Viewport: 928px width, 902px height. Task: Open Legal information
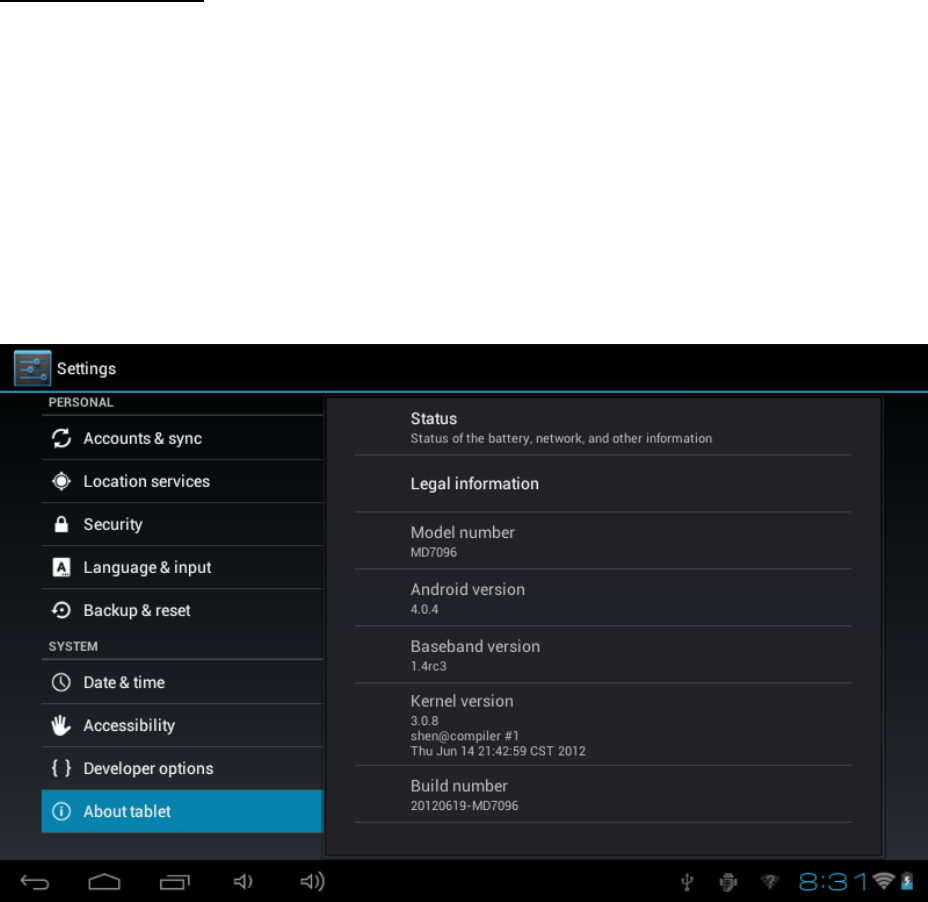602,484
